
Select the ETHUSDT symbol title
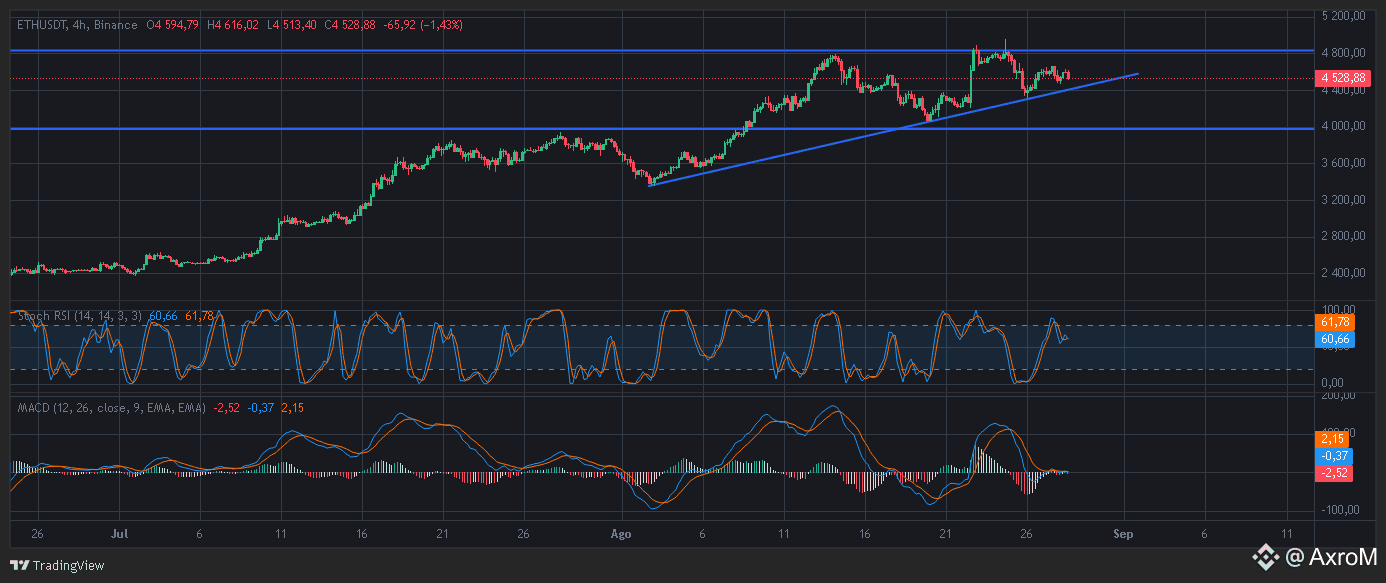click(x=42, y=25)
